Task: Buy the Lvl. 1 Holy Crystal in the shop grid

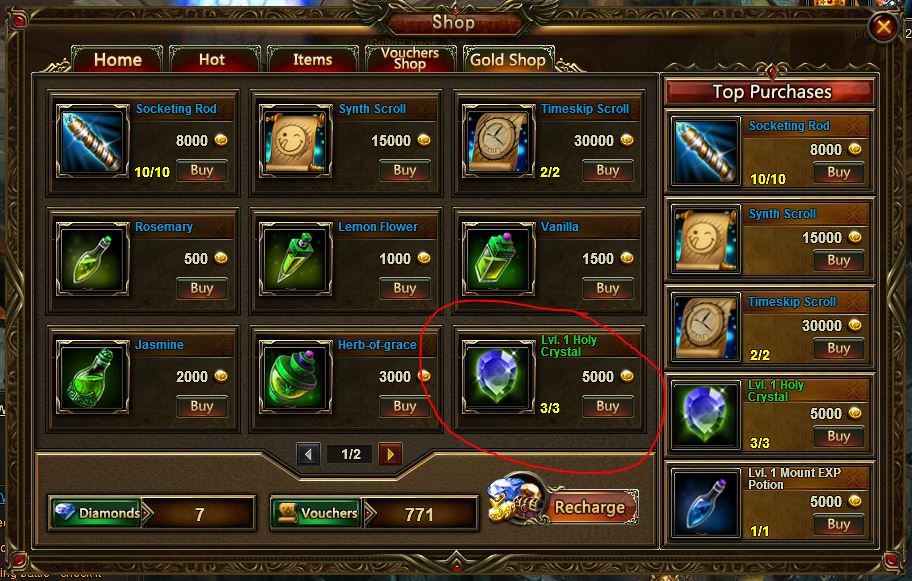Action: tap(607, 407)
